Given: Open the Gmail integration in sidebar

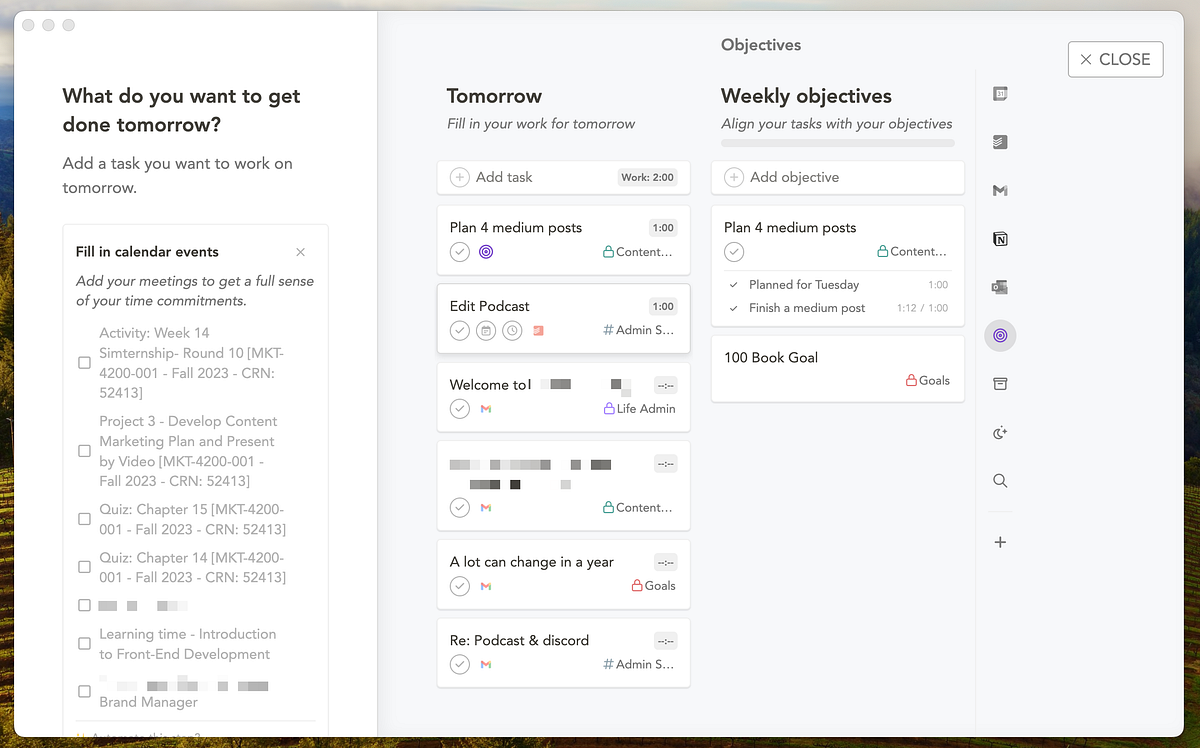Looking at the screenshot, I should (x=1000, y=190).
